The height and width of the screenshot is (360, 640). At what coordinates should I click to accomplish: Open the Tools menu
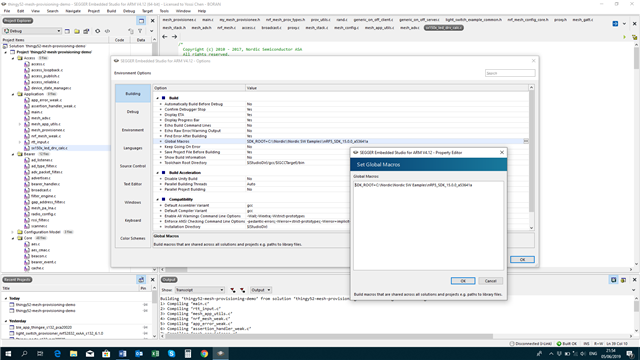(164, 11)
